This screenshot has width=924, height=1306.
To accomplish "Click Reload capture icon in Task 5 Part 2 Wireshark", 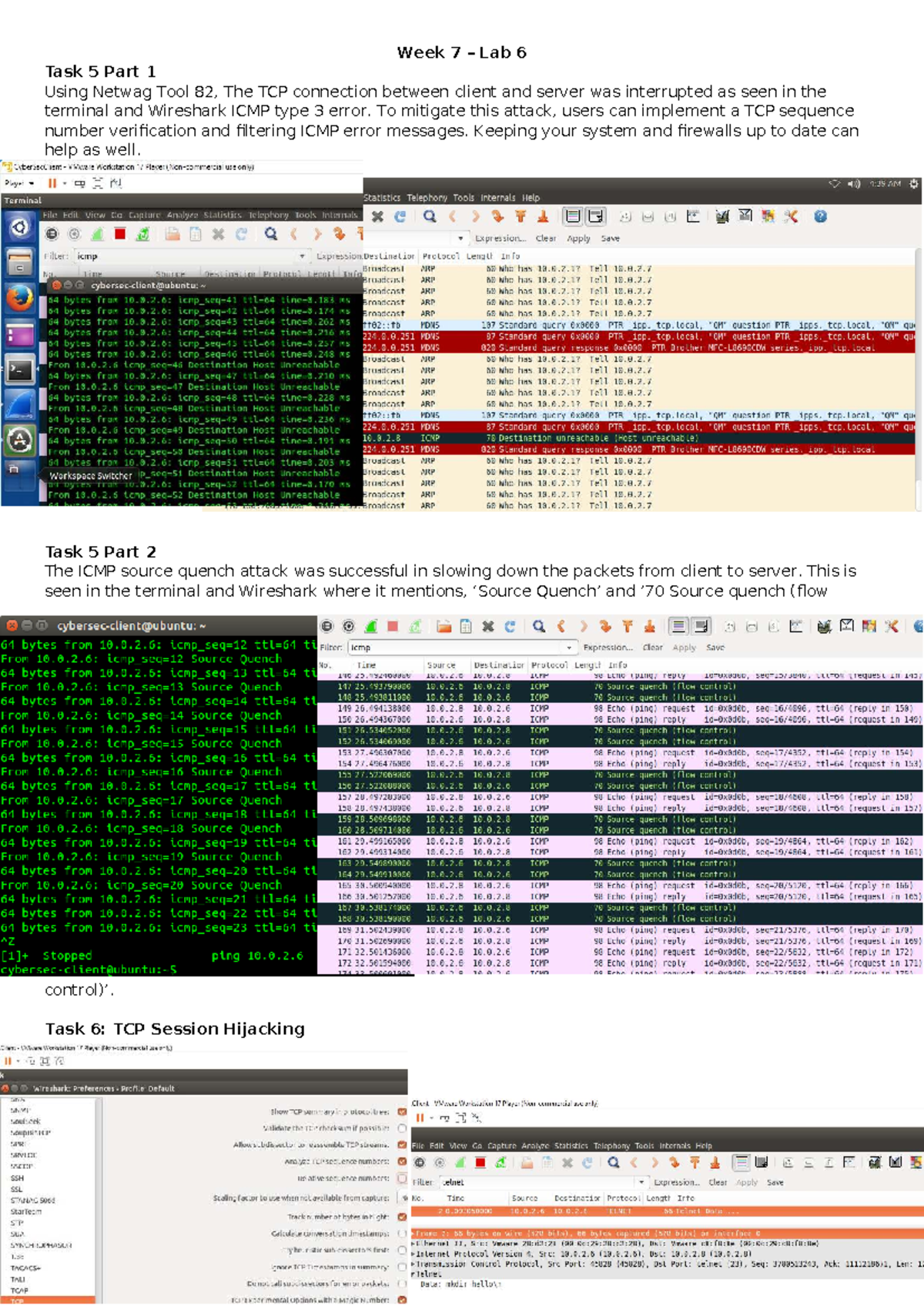I will (510, 627).
